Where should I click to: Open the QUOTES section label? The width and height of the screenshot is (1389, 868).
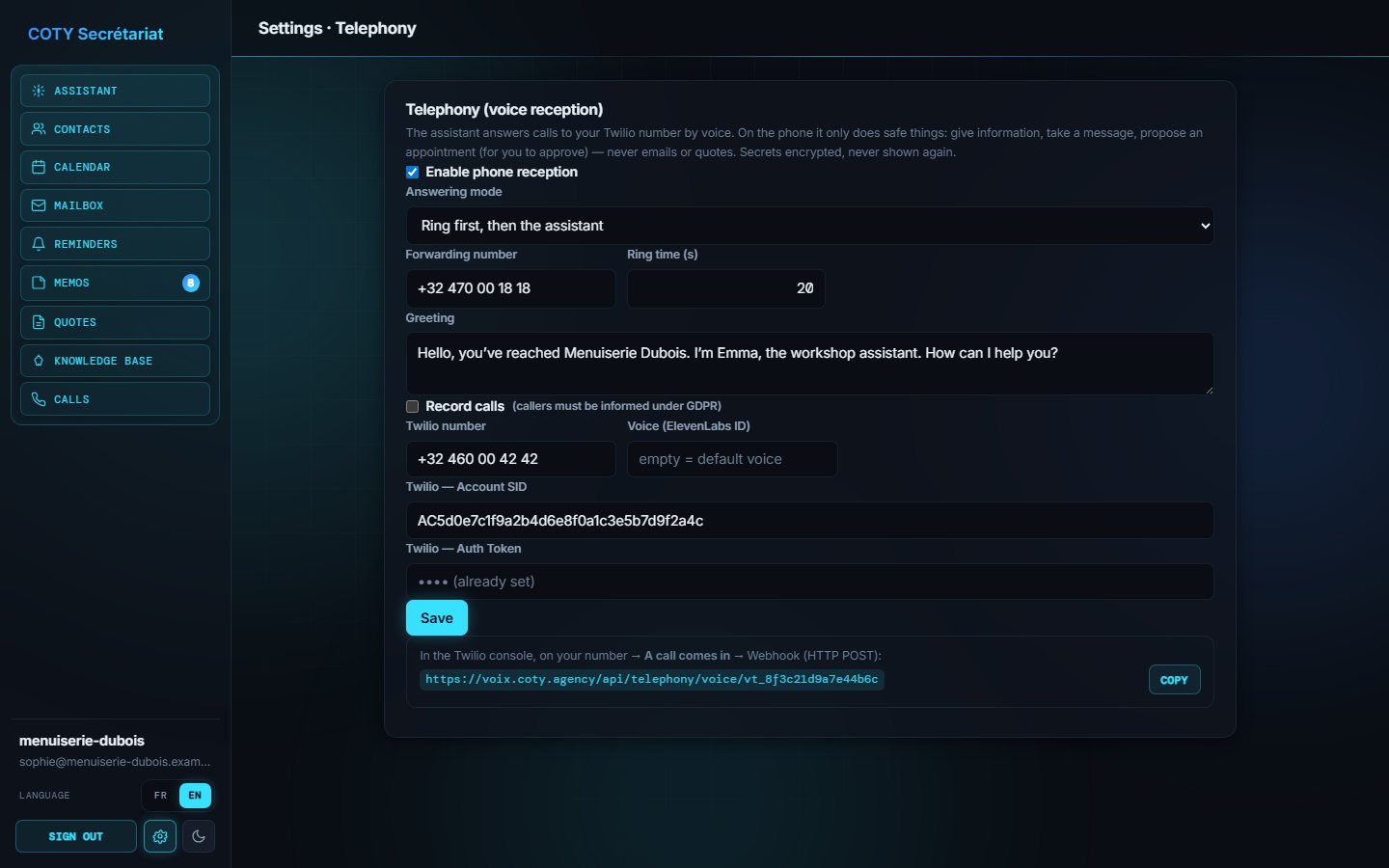(75, 322)
